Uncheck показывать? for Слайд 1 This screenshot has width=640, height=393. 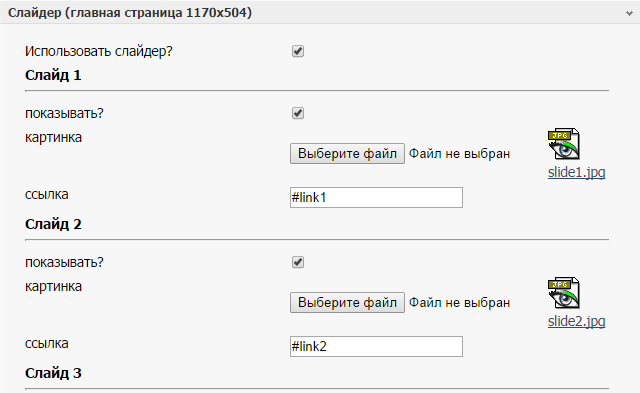pos(298,113)
